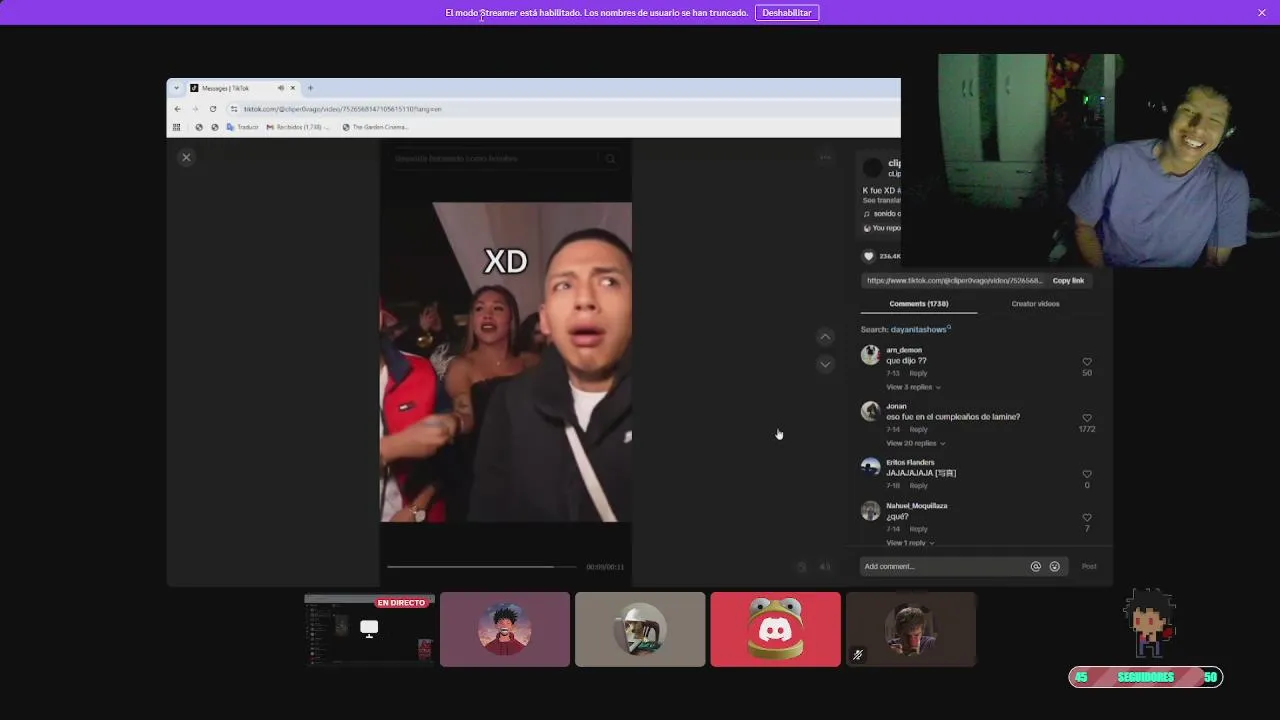The image size is (1280, 720).
Task: Open am_demon commenter profile
Action: [904, 350]
